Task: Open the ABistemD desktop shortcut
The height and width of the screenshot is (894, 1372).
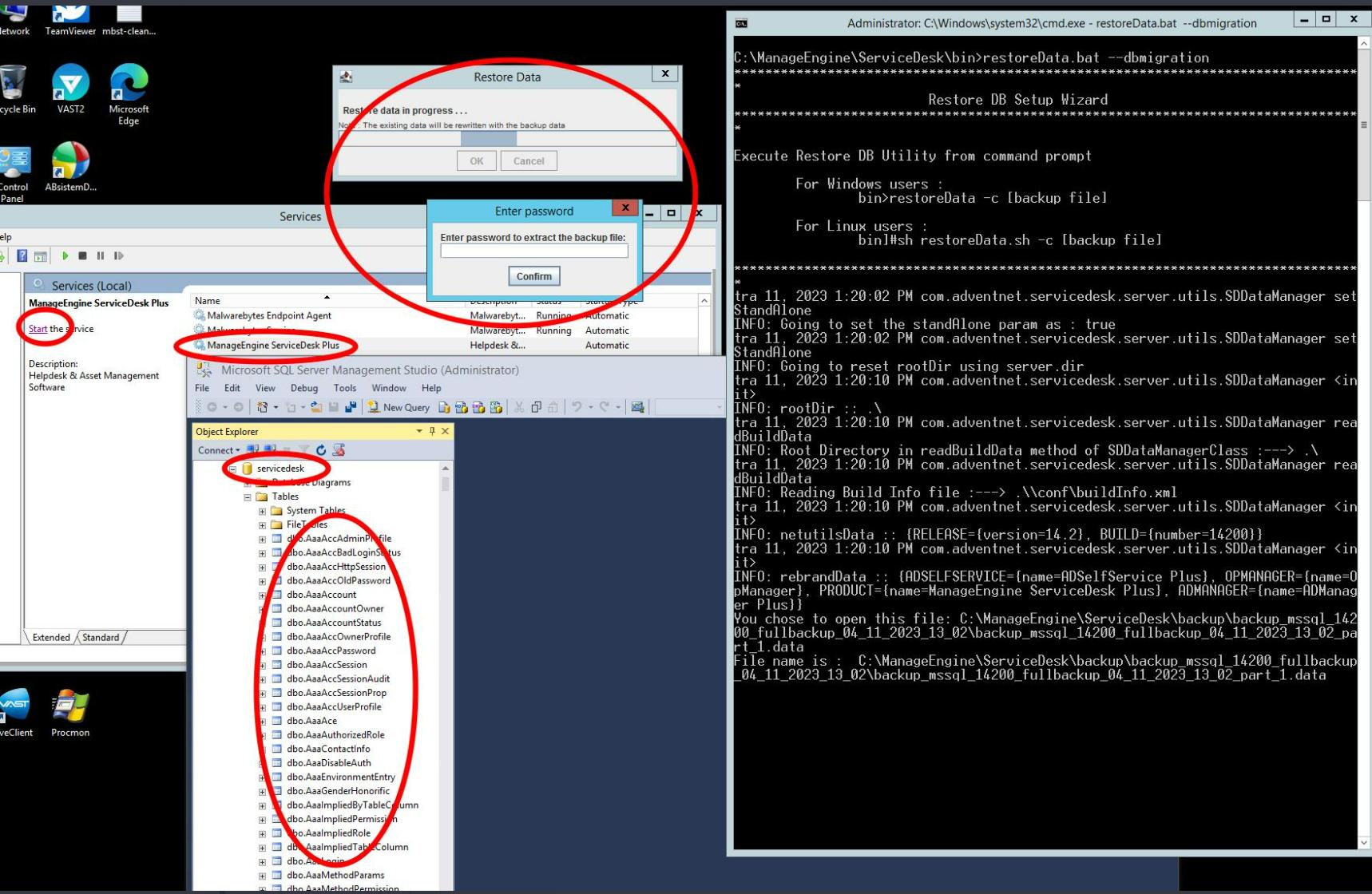Action: 70,167
